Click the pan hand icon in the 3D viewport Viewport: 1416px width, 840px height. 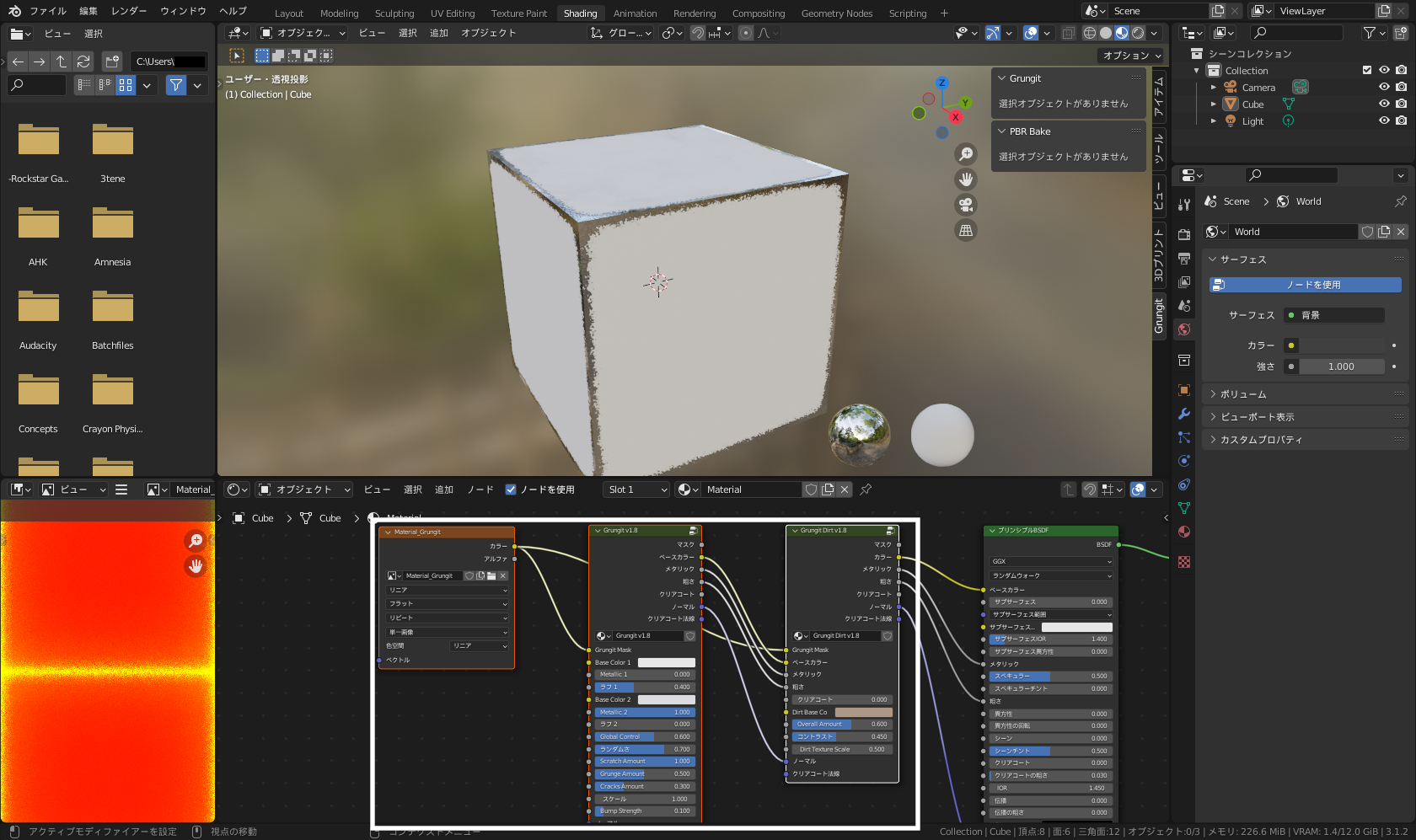(x=966, y=179)
